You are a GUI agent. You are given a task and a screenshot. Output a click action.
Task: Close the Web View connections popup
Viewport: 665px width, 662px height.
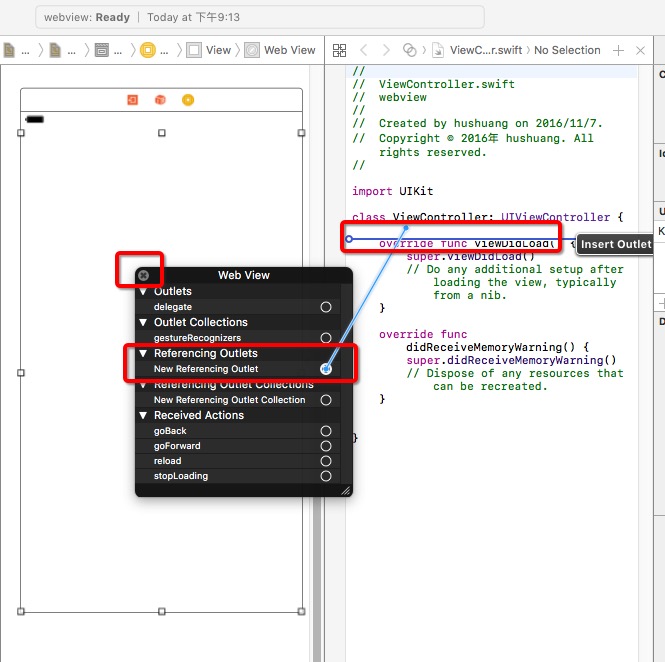(x=144, y=275)
